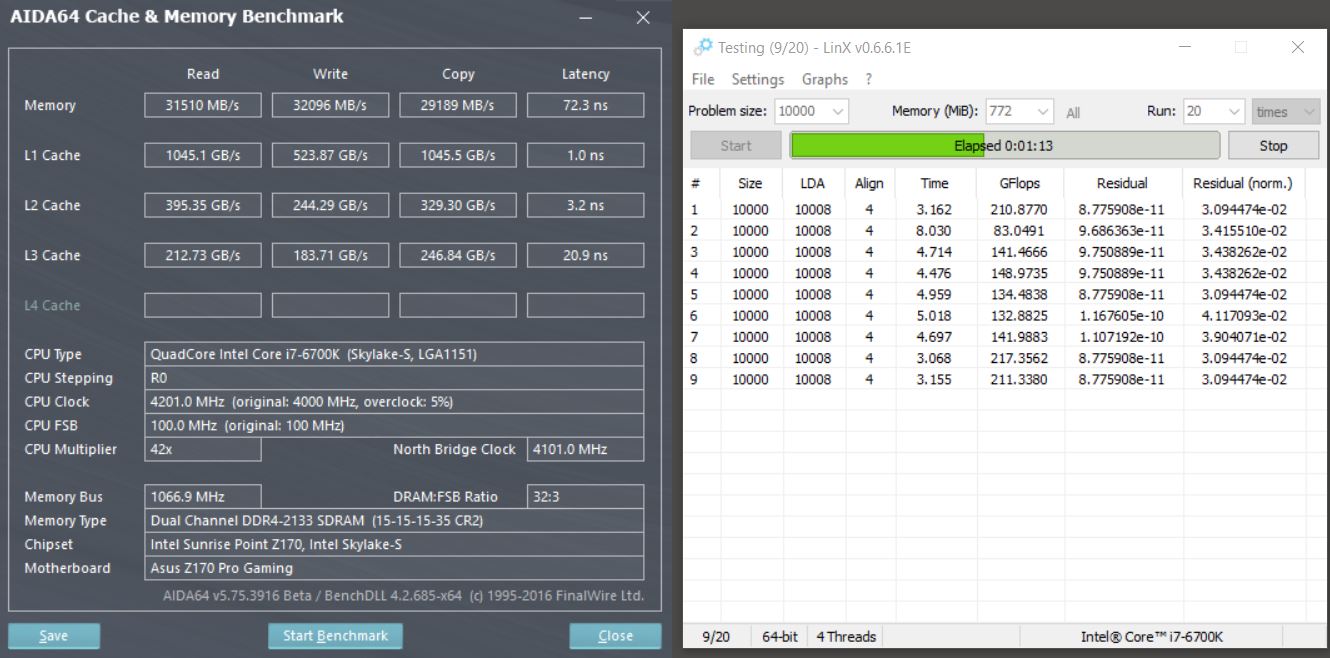The image size is (1330, 658).
Task: Minimize the LinX window
Action: tap(1185, 47)
